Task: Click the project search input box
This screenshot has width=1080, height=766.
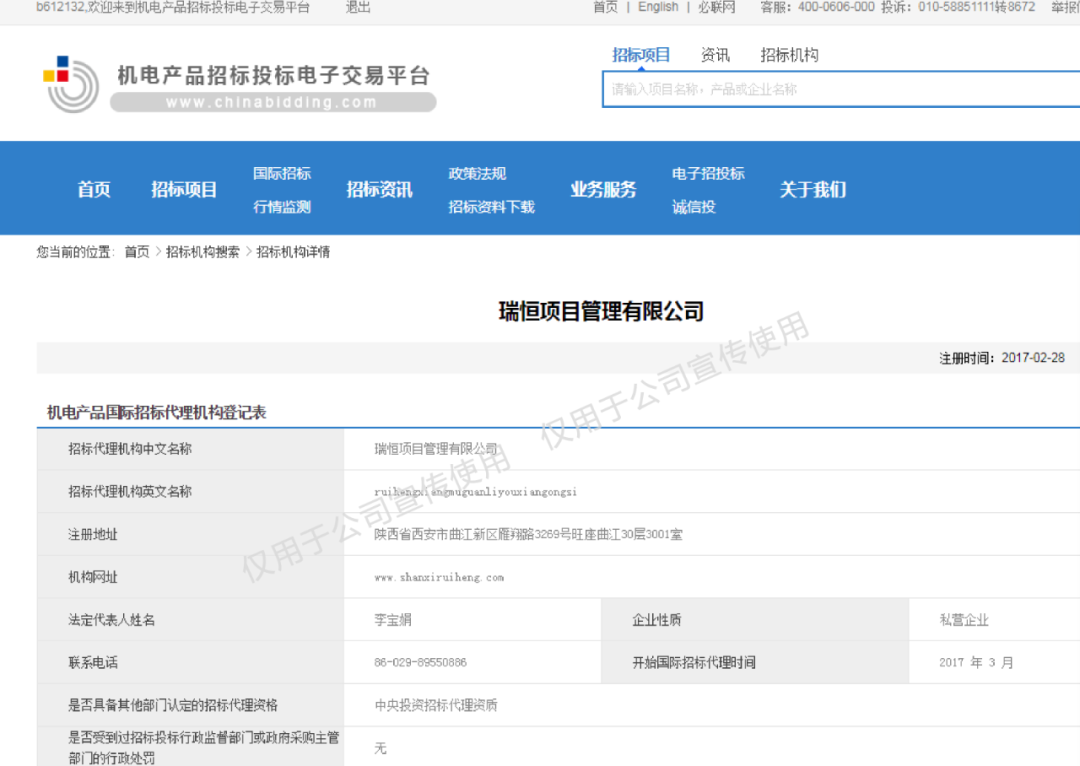Action: pyautogui.click(x=840, y=89)
